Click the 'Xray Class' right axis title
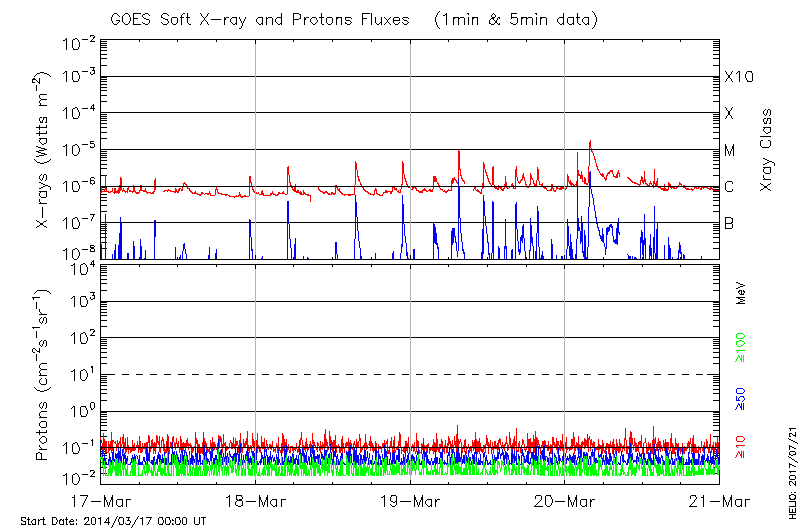 click(x=768, y=150)
